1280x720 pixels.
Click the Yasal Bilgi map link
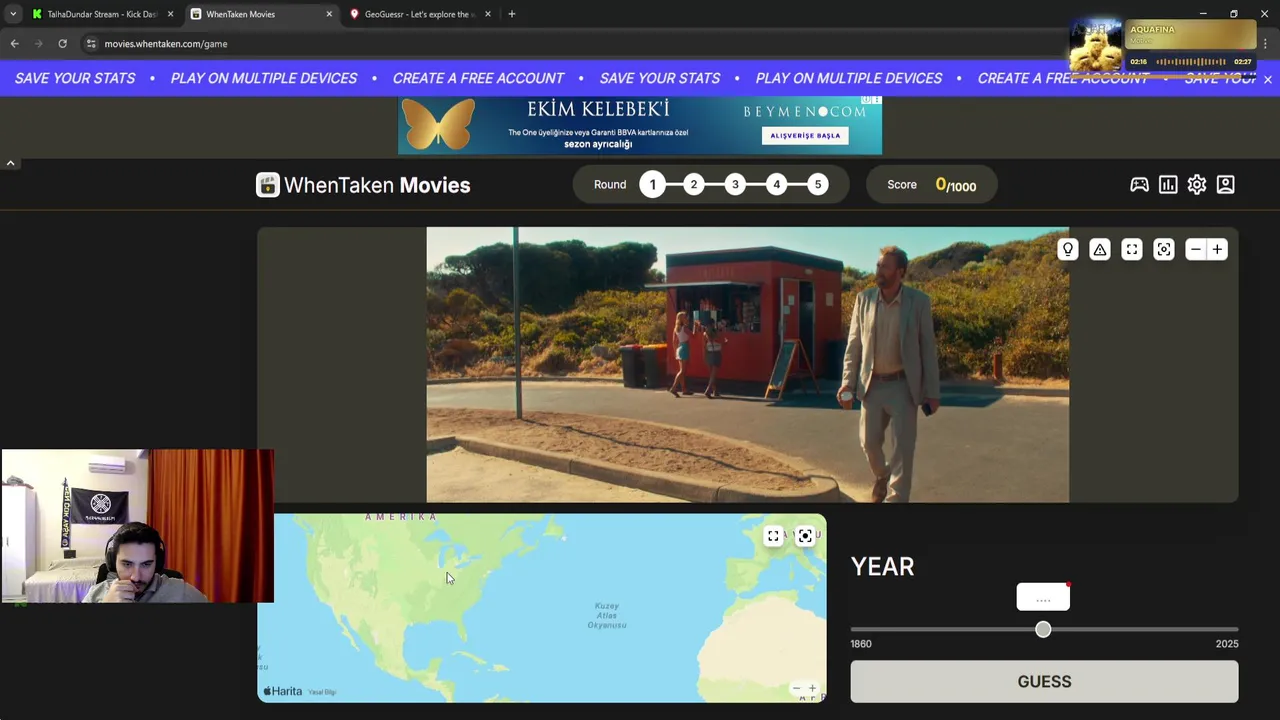322,692
